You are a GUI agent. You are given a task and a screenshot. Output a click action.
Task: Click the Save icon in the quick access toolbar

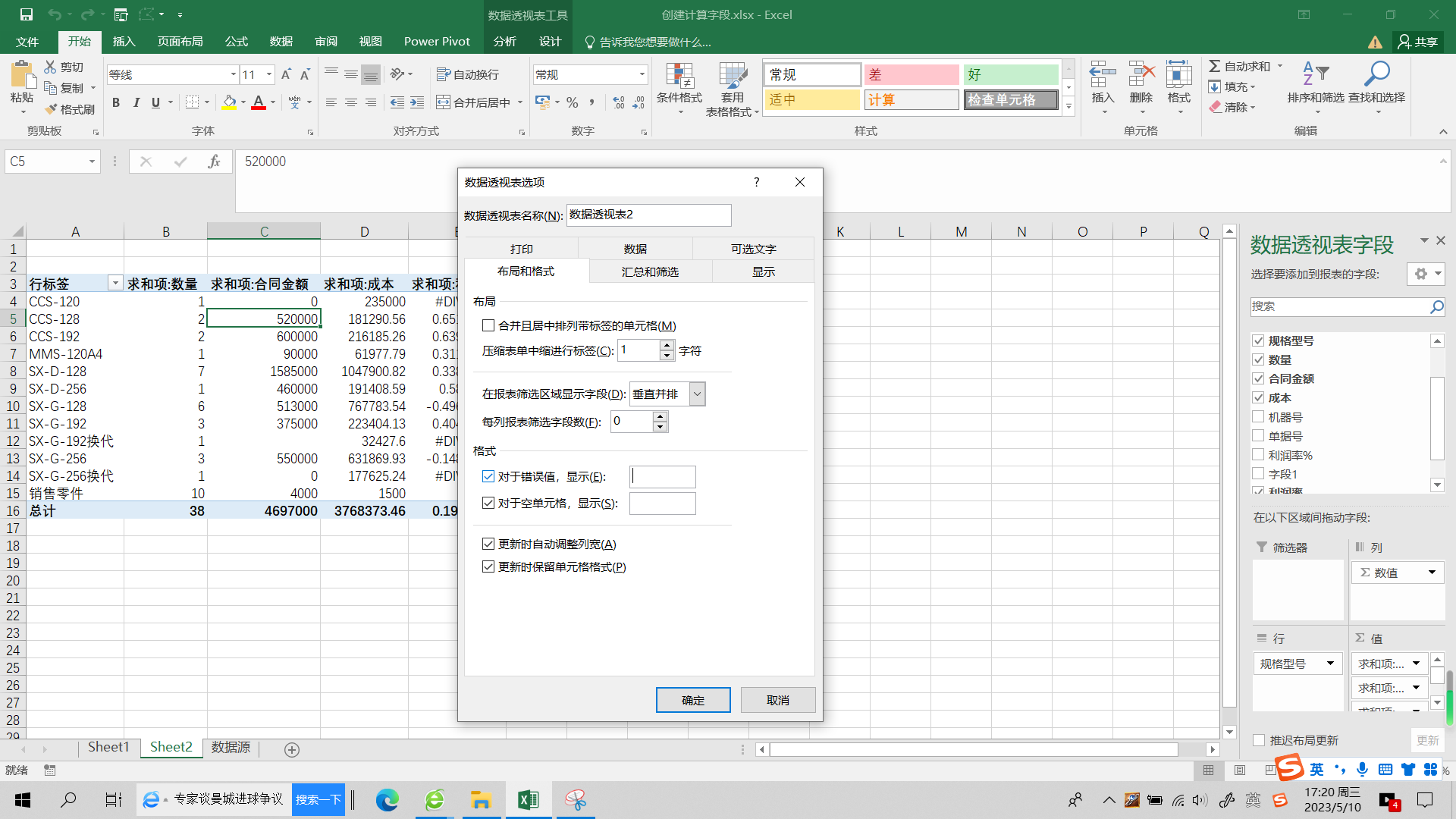(26, 14)
